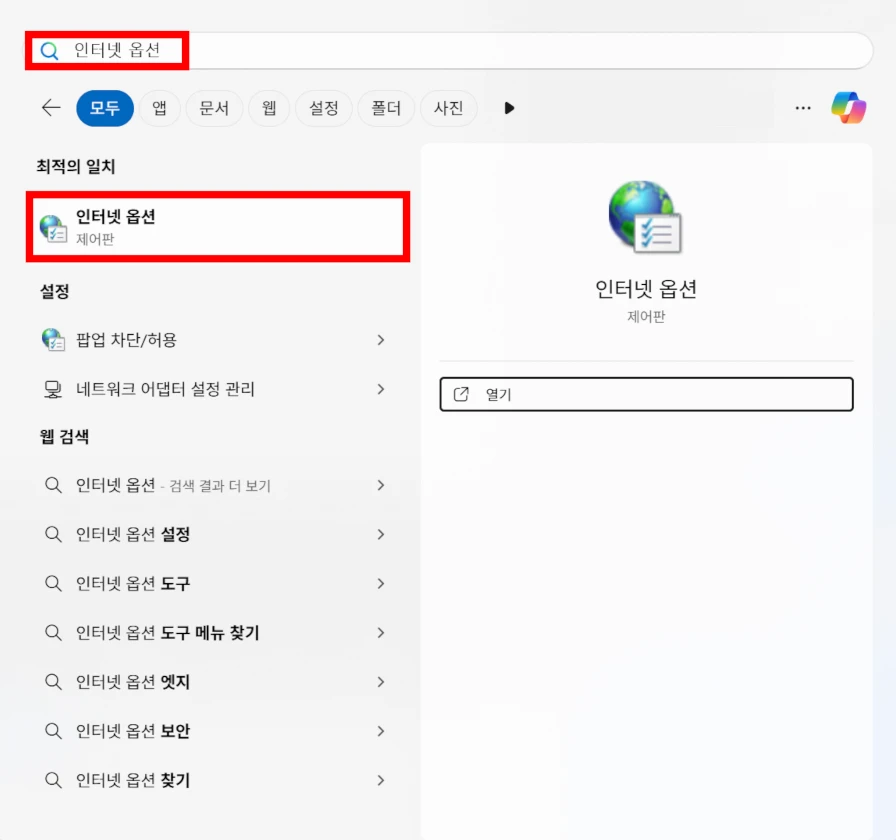Click magnifier icon beside 인터넷 옵션 찾기

53,780
